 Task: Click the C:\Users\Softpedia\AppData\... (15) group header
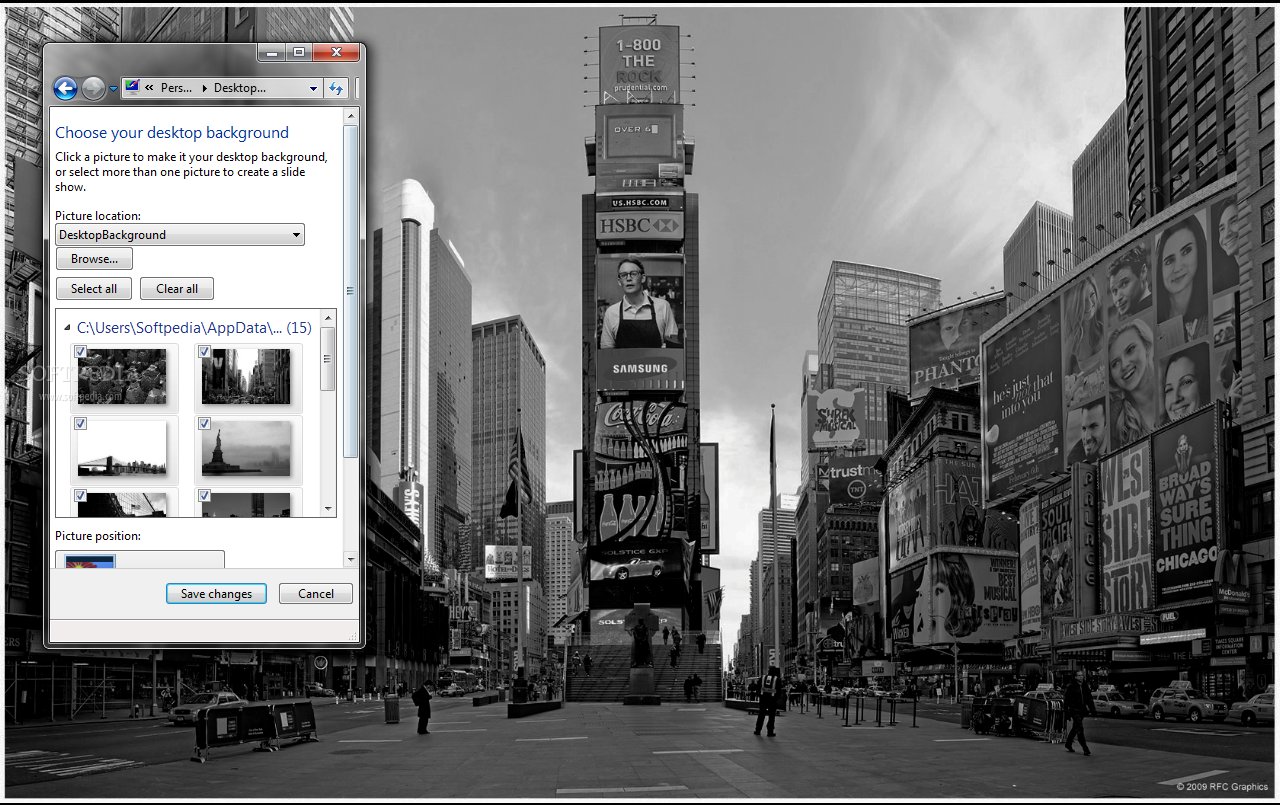[x=194, y=327]
